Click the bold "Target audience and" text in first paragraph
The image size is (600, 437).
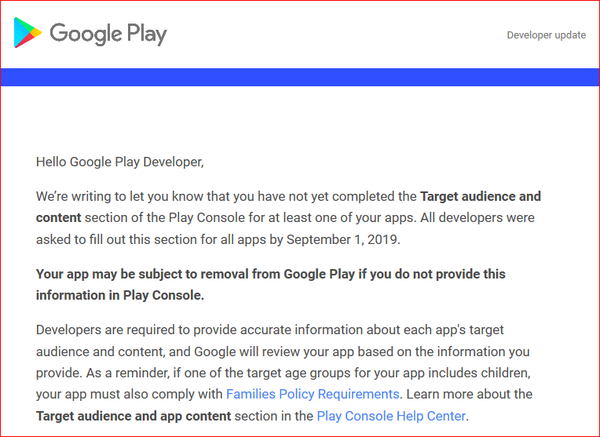click(480, 196)
